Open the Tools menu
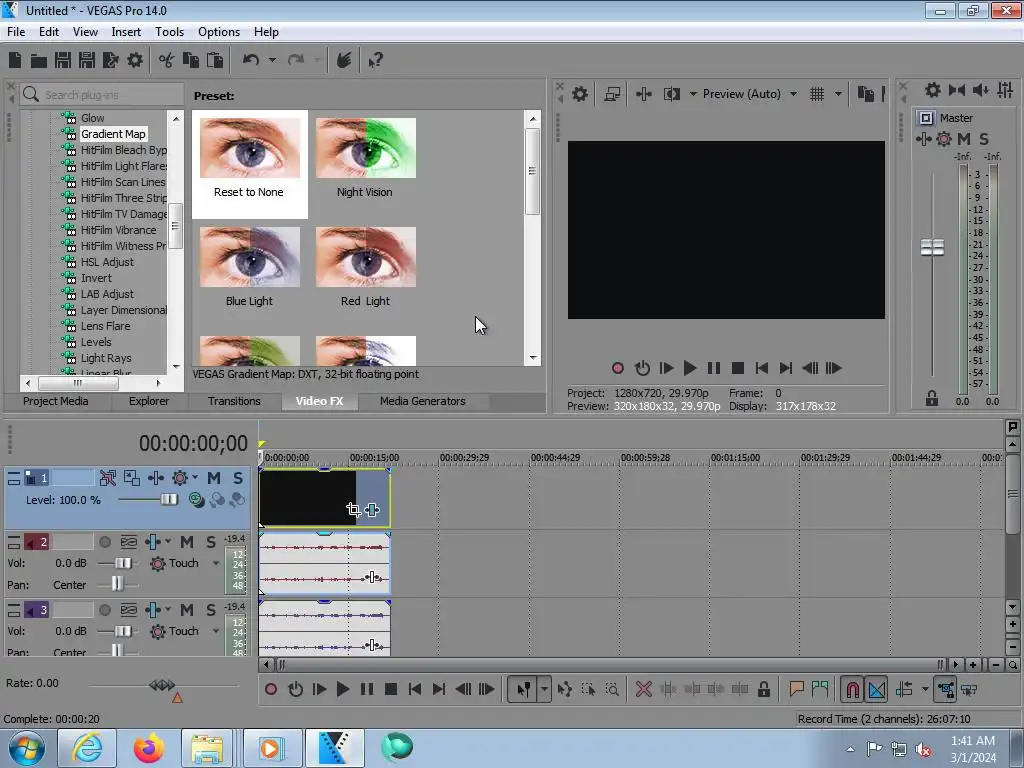 tap(169, 31)
